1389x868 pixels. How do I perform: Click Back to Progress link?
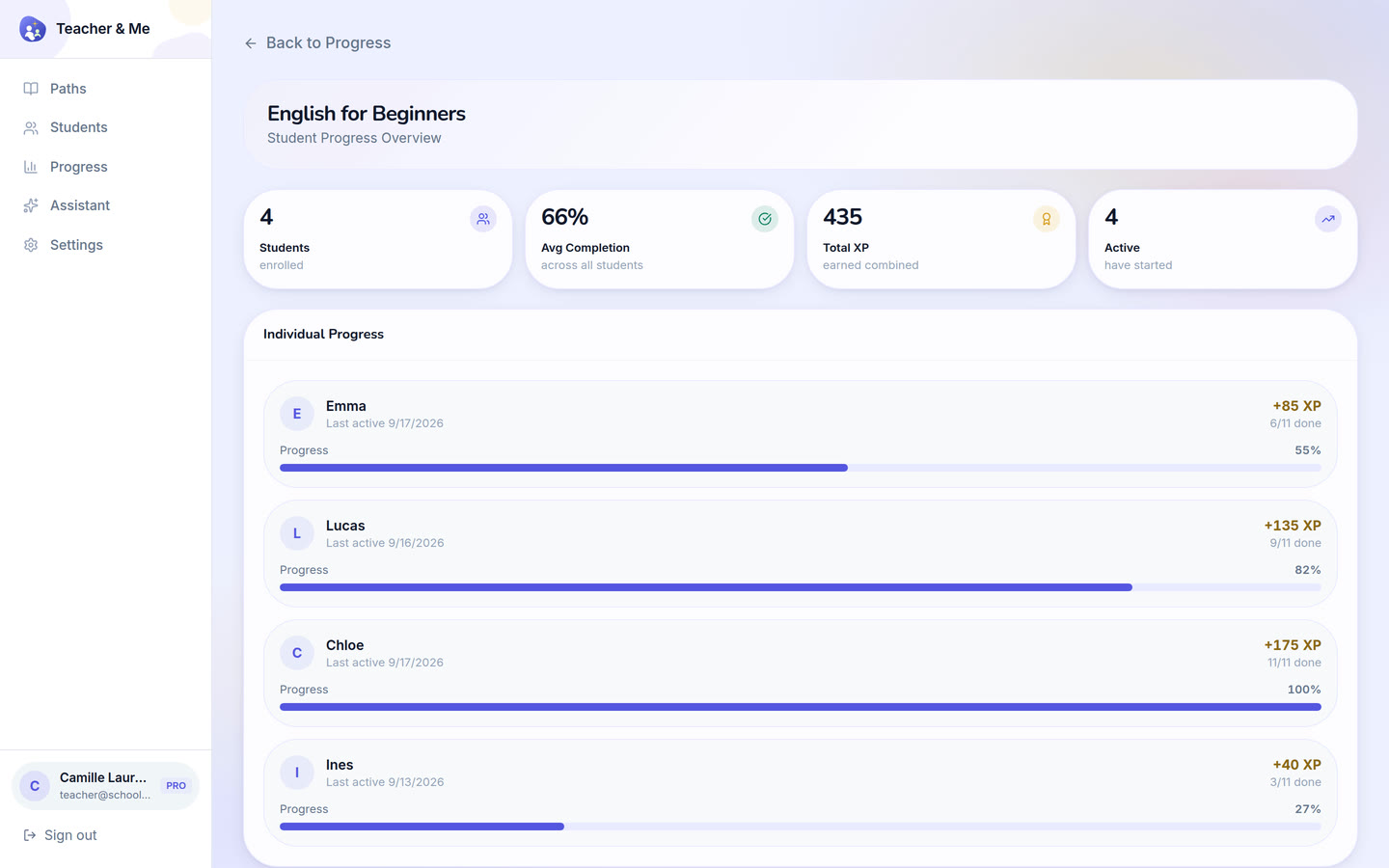point(317,43)
